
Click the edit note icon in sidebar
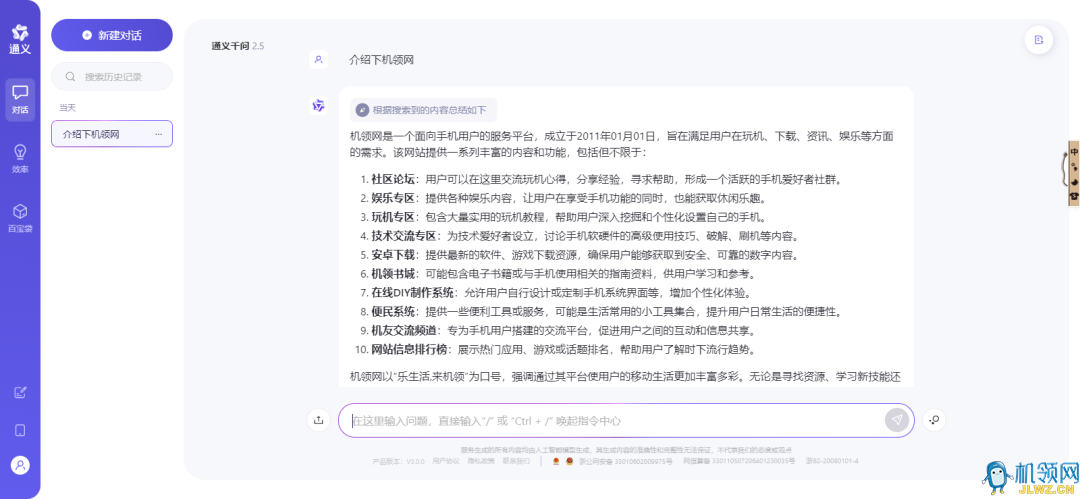(20, 393)
